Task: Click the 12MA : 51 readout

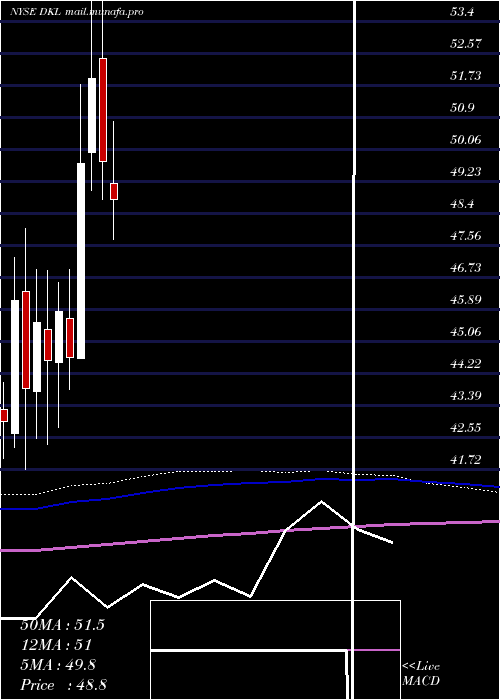Action: (x=56, y=645)
